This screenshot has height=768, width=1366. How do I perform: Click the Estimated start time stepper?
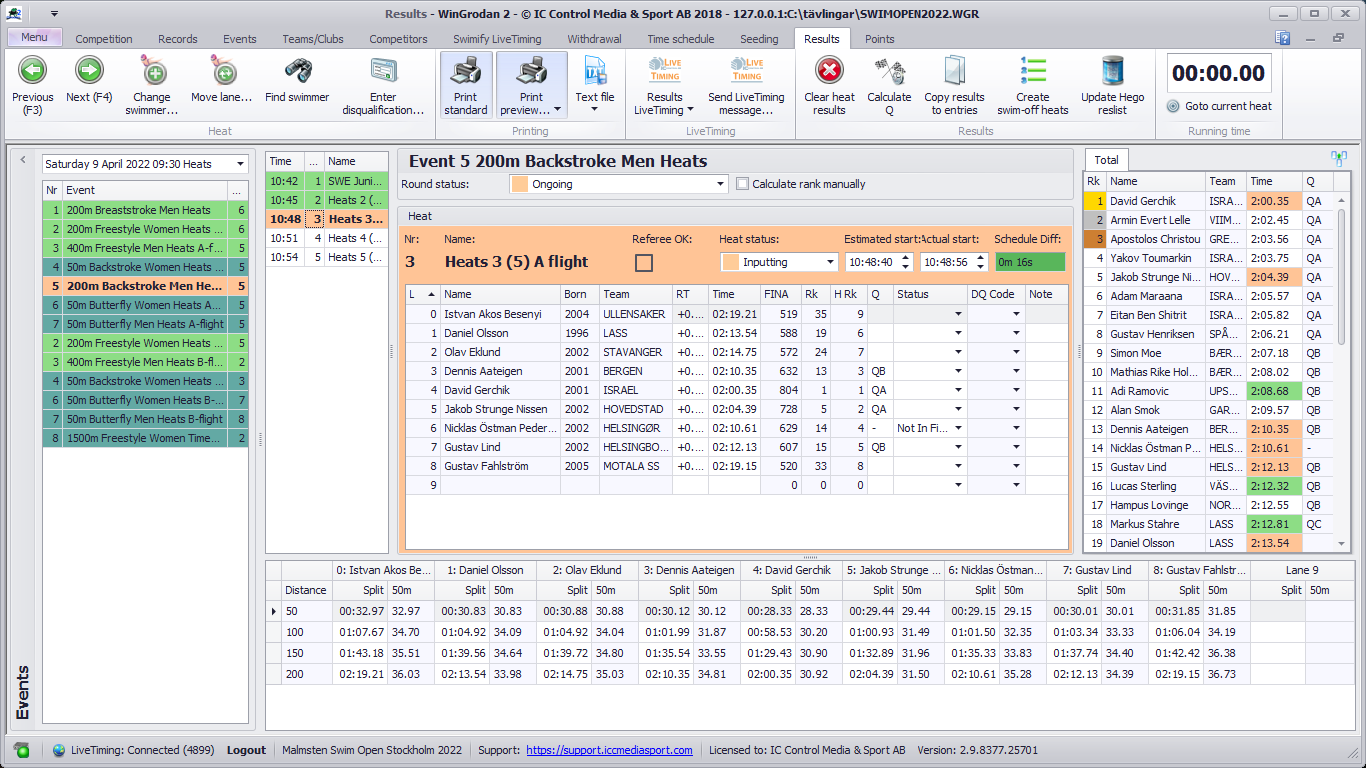point(906,262)
